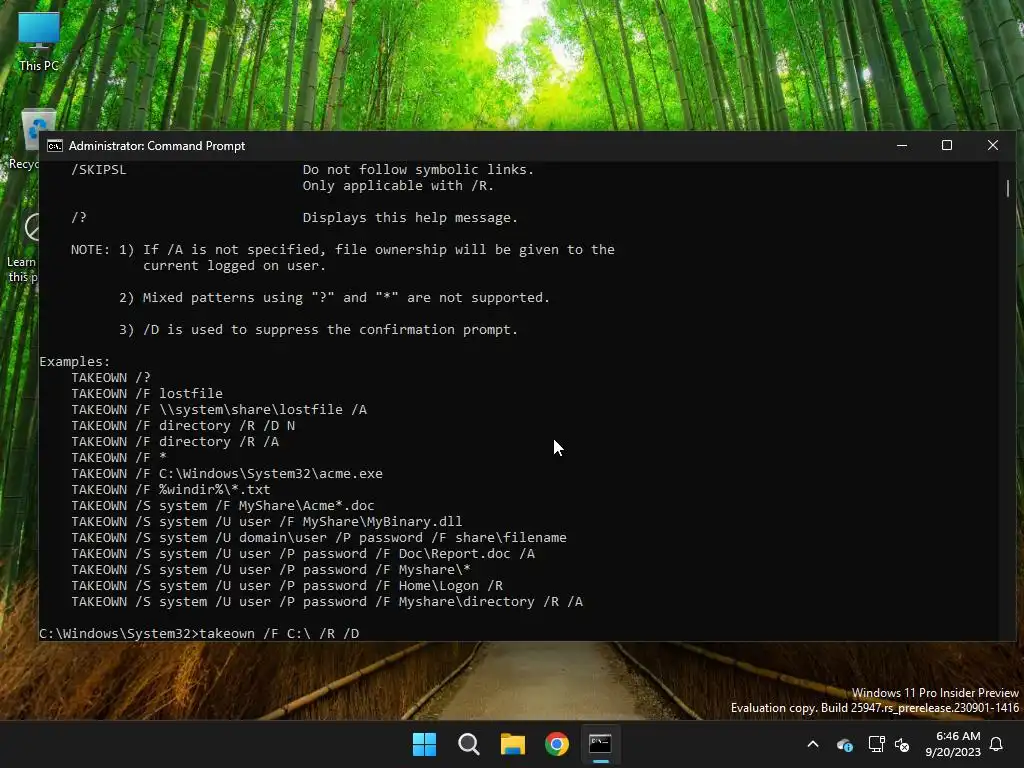Click the 'TAKEOWN /F directory /R /D N' line

[183, 426]
